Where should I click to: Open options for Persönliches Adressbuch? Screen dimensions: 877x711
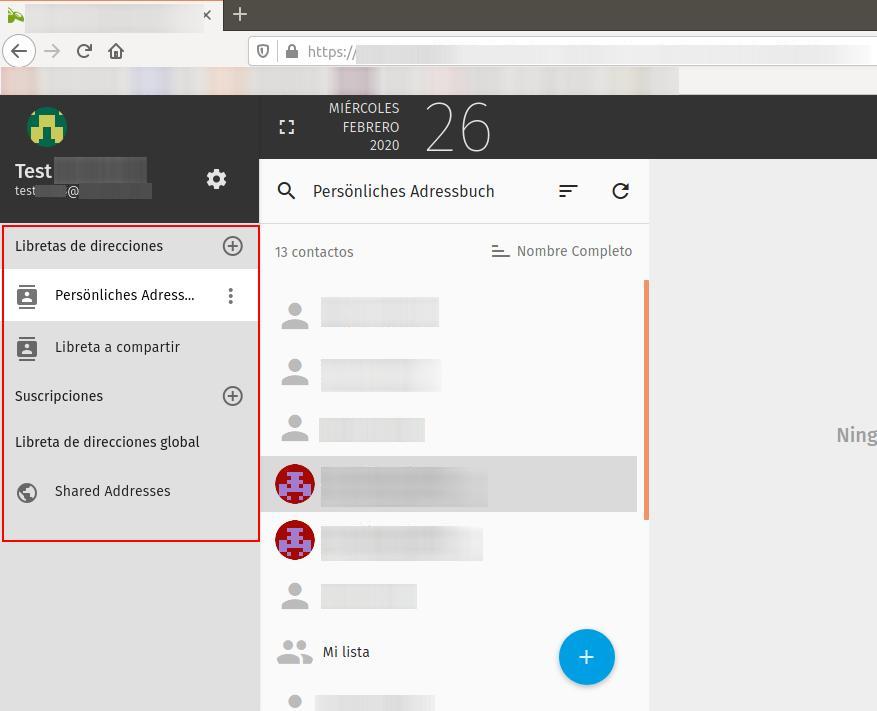[x=231, y=295]
